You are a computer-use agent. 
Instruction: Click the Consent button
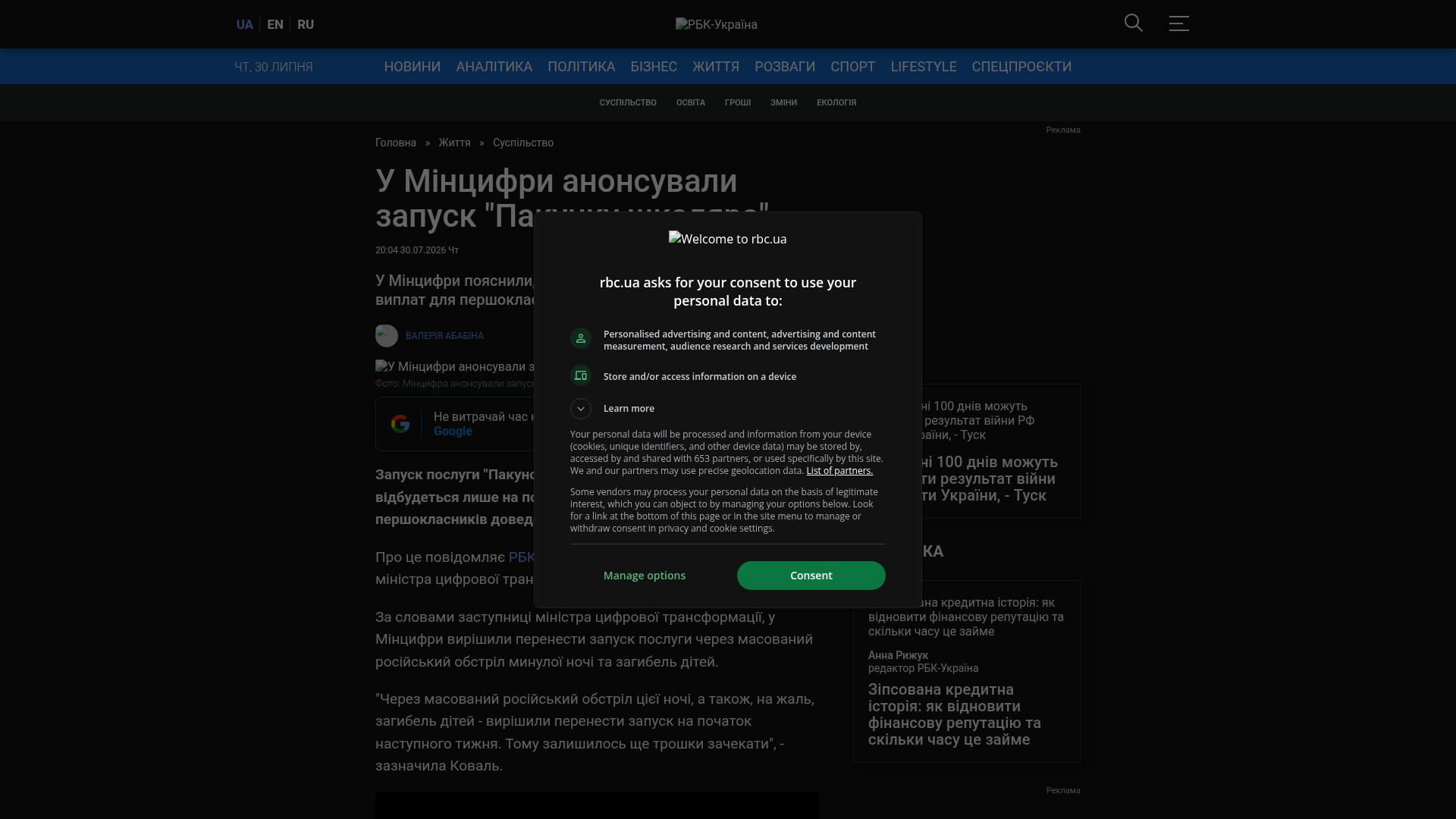point(811,576)
